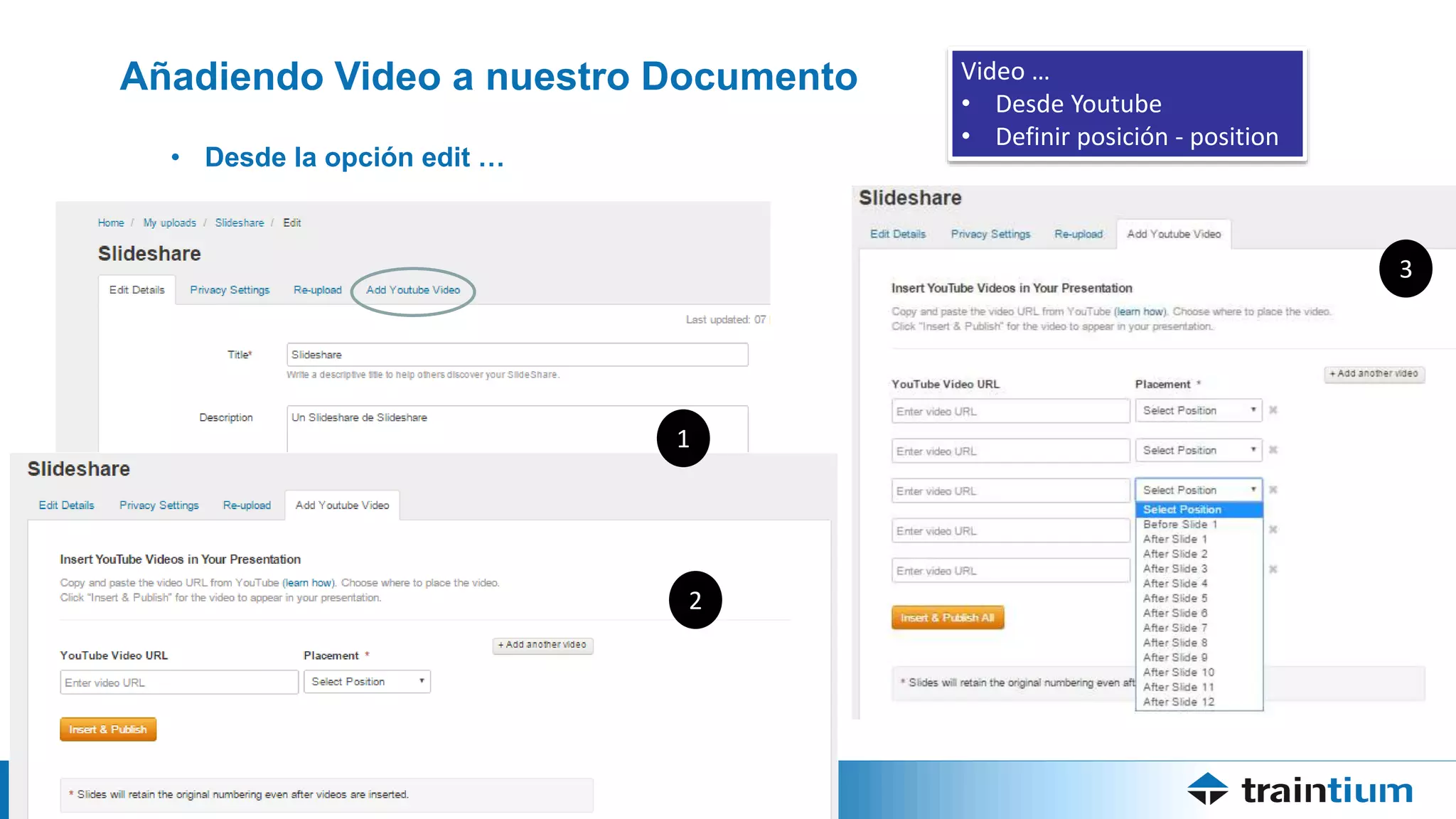The image size is (1456, 819).
Task: Switch to Re-upload tab in screenshot 1
Action: click(318, 290)
